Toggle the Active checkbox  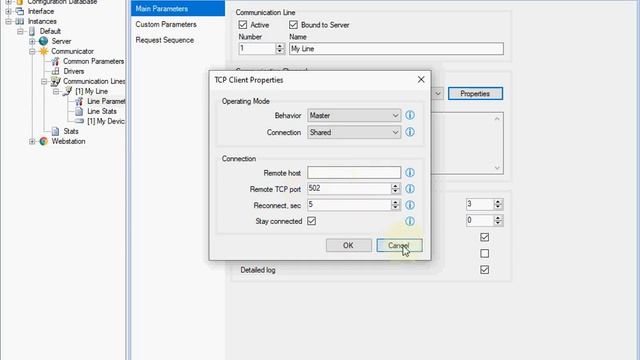[x=243, y=25]
